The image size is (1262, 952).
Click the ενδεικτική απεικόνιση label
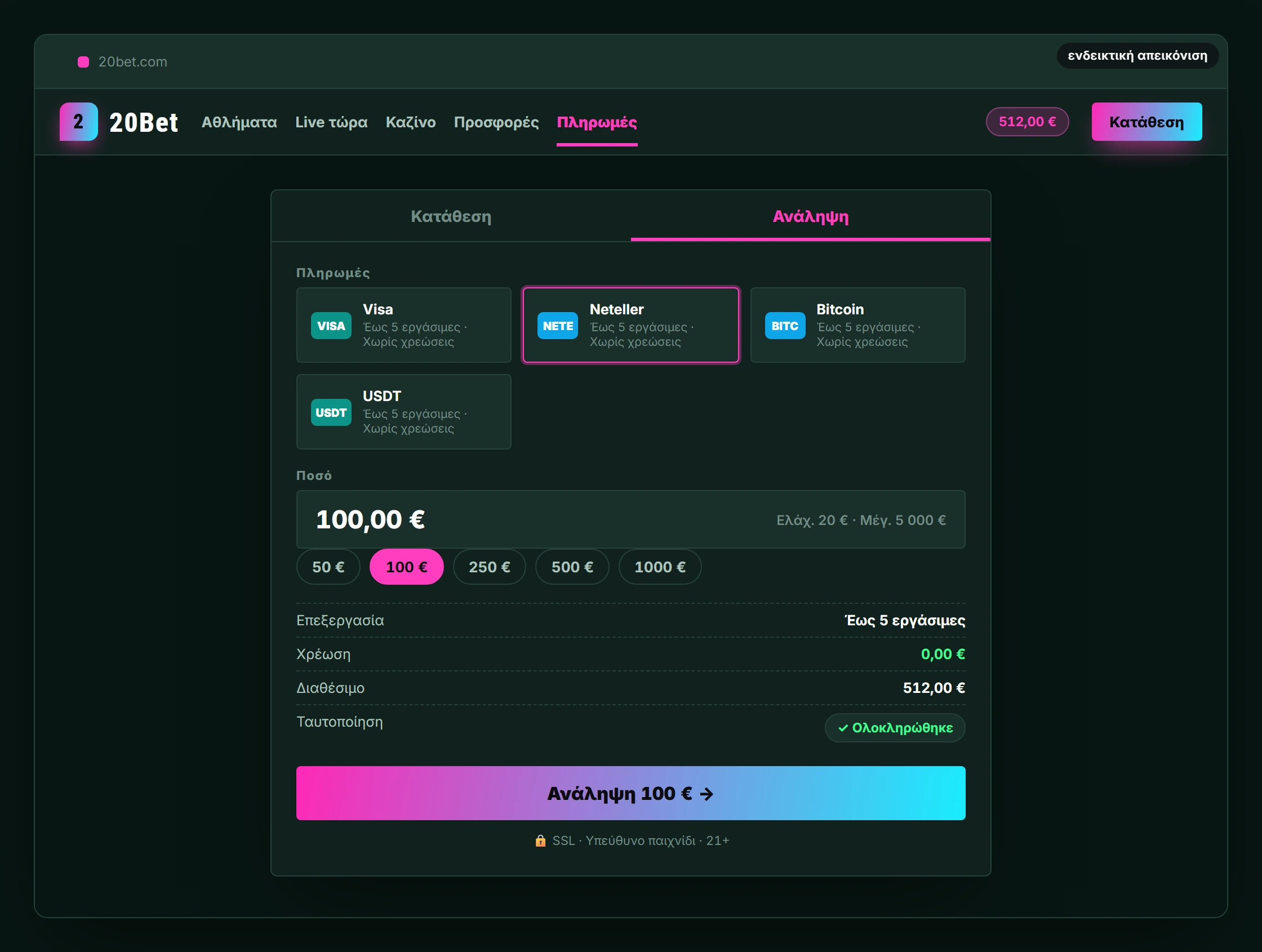click(1137, 55)
